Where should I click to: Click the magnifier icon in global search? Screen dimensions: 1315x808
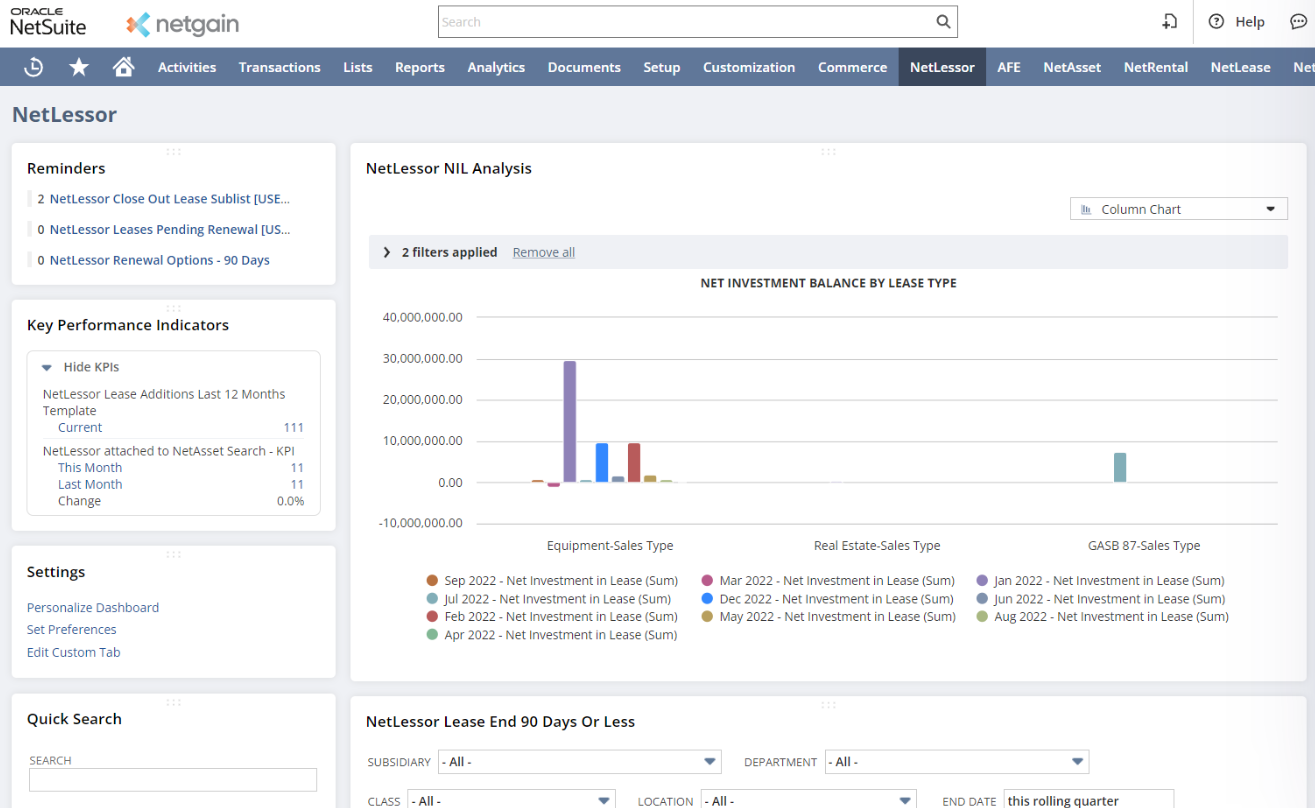943,22
